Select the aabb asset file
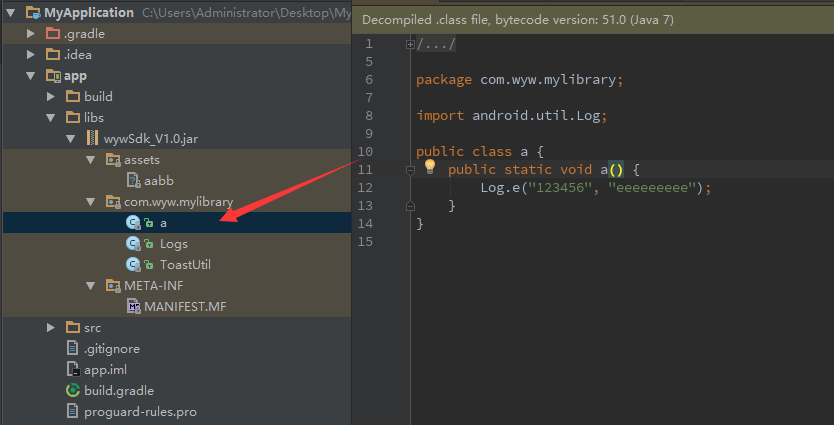 [x=159, y=181]
